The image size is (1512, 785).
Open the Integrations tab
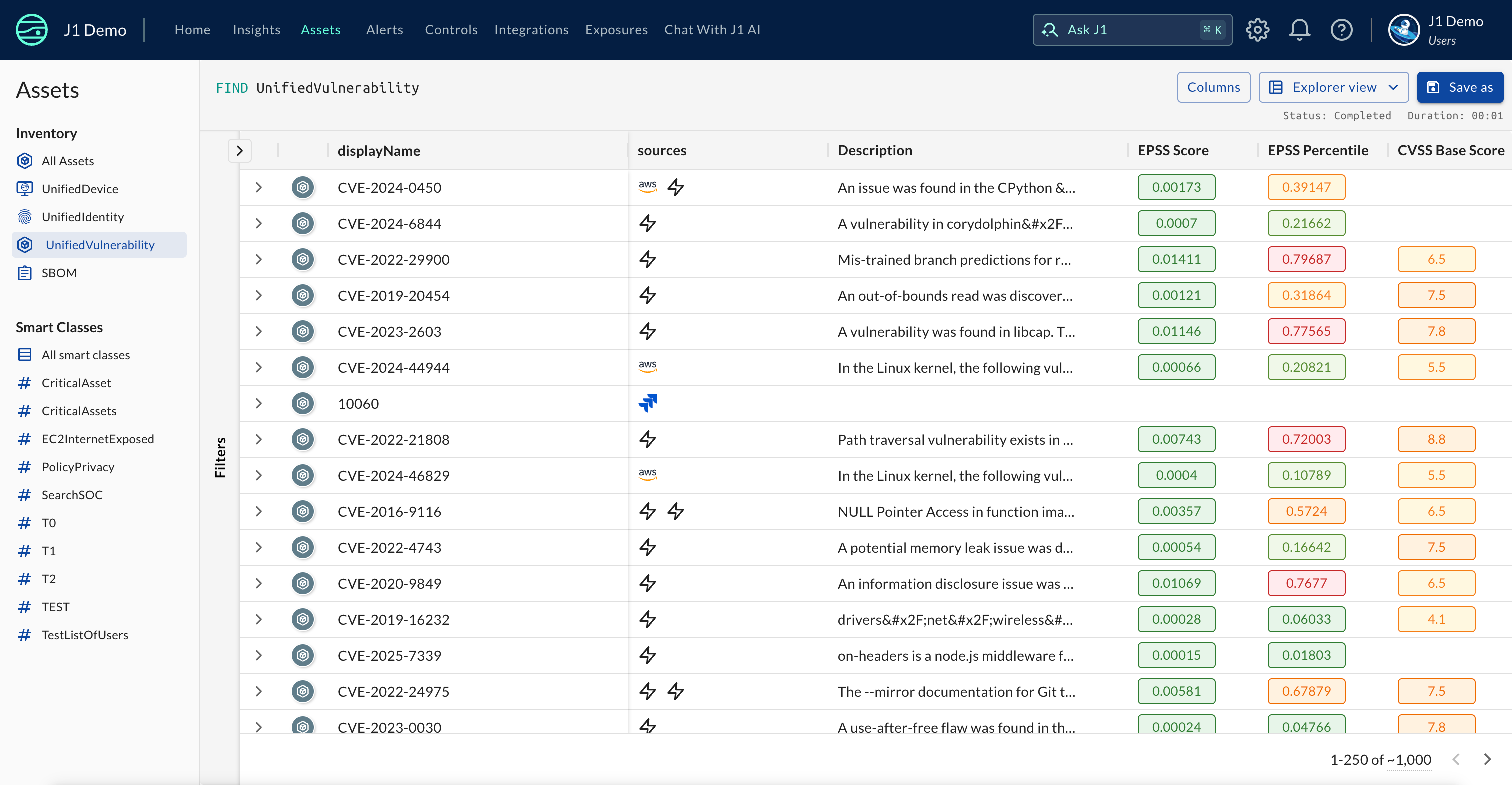531,30
